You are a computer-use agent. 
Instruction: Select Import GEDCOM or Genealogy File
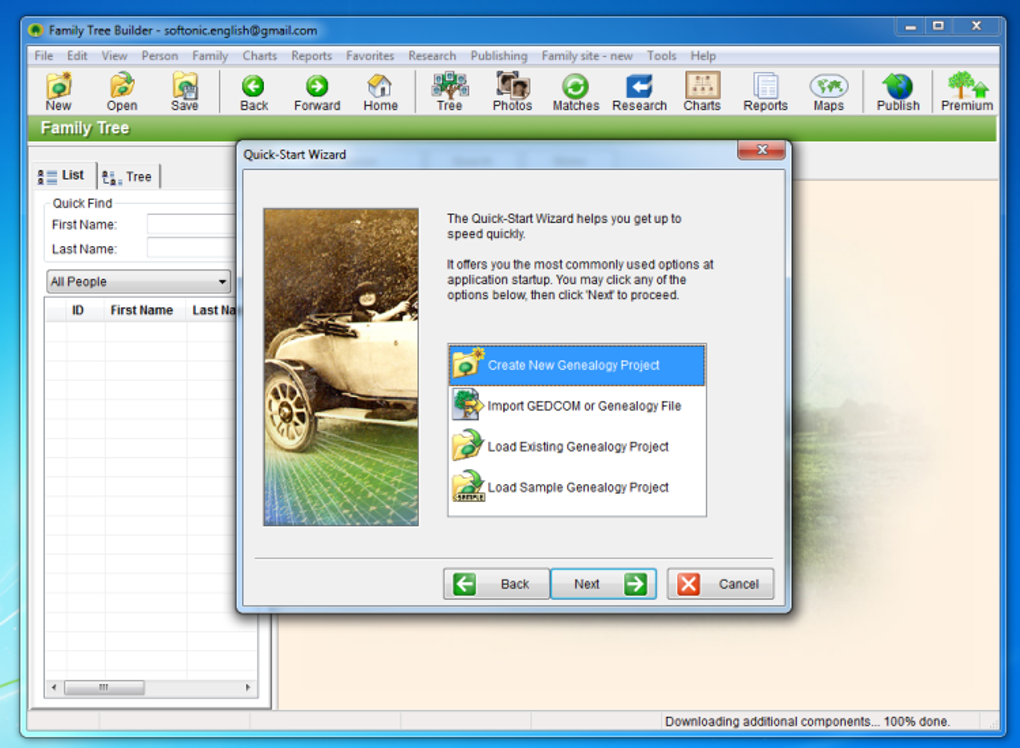click(576, 406)
